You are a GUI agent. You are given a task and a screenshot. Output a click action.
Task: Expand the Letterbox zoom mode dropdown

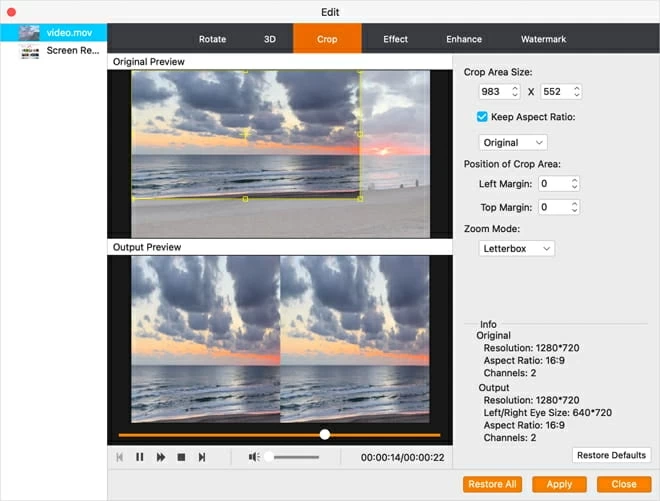[516, 248]
